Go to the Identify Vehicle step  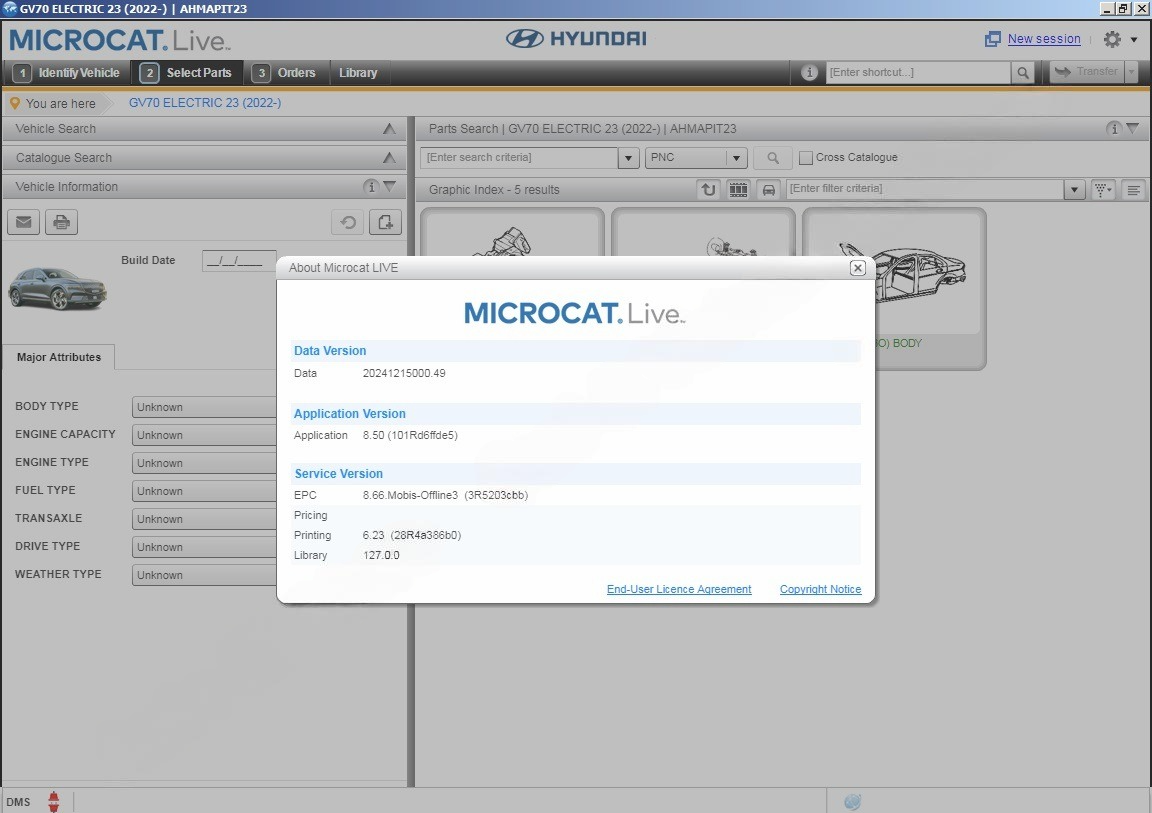68,73
